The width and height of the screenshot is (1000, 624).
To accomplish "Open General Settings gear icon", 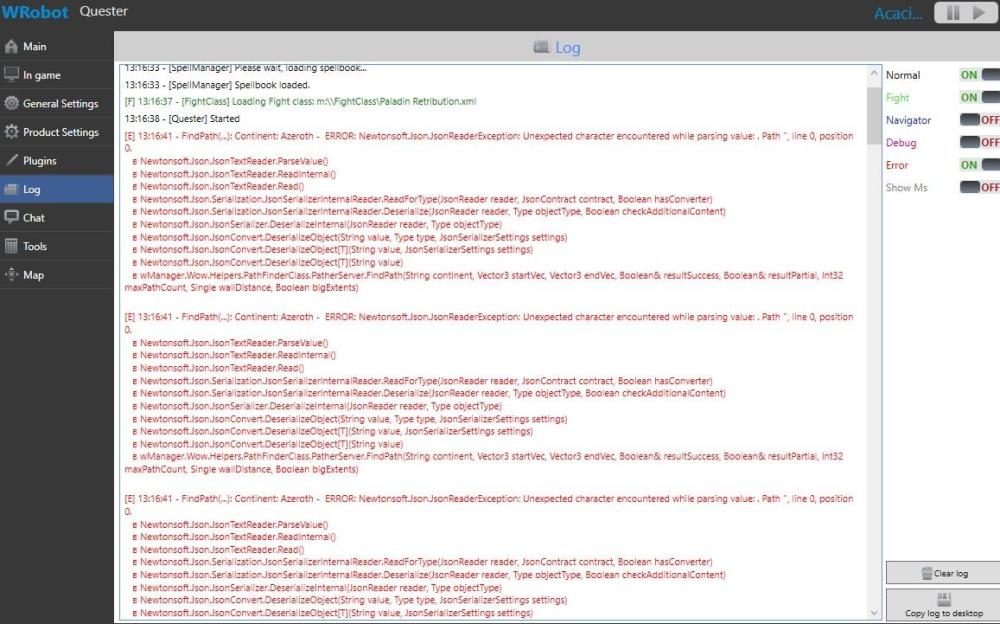I will click(11, 103).
